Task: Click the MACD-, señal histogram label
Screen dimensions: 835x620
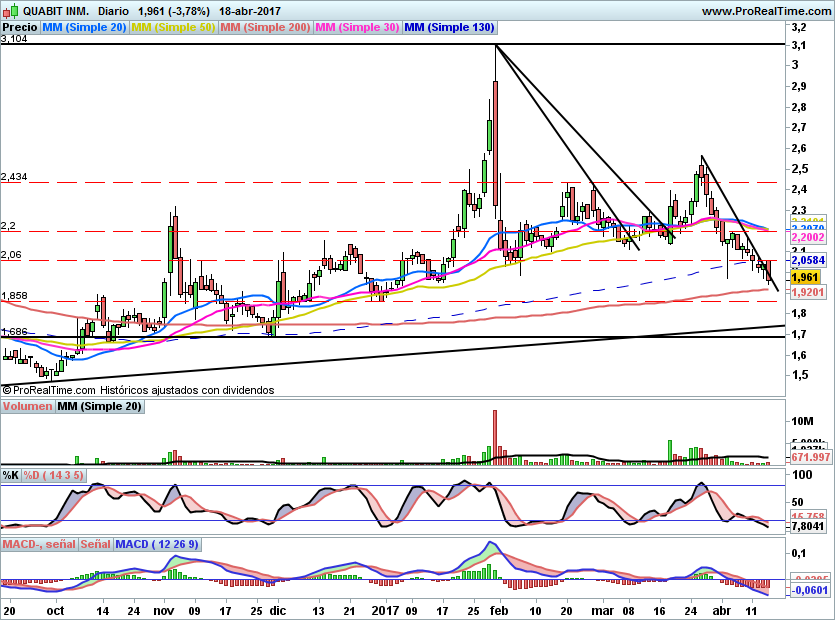Action: tap(39, 544)
